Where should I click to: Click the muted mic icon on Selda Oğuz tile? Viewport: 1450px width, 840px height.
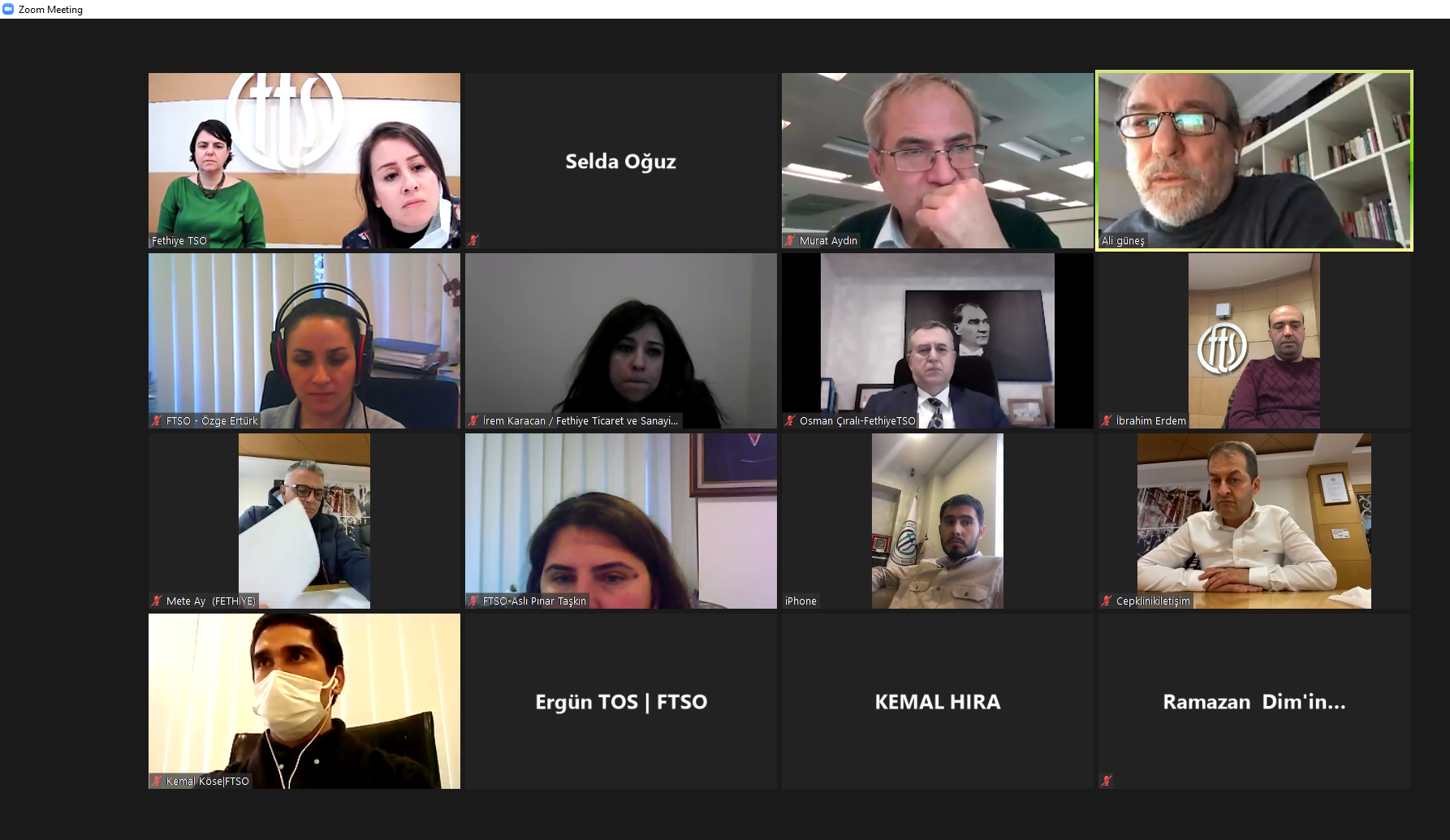pos(473,240)
